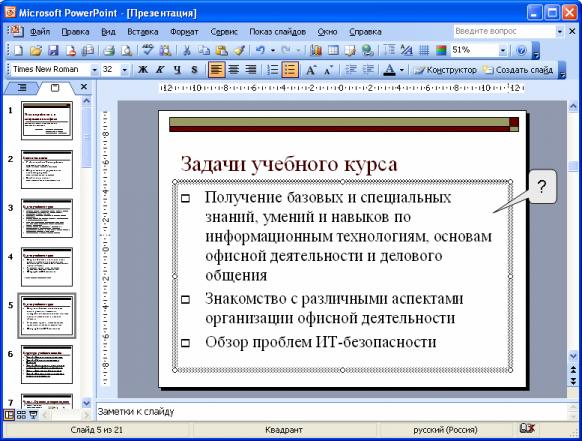Viewport: 582px width, 441px height.
Task: Click into Заметки к слайду notes field
Action: tap(331, 411)
